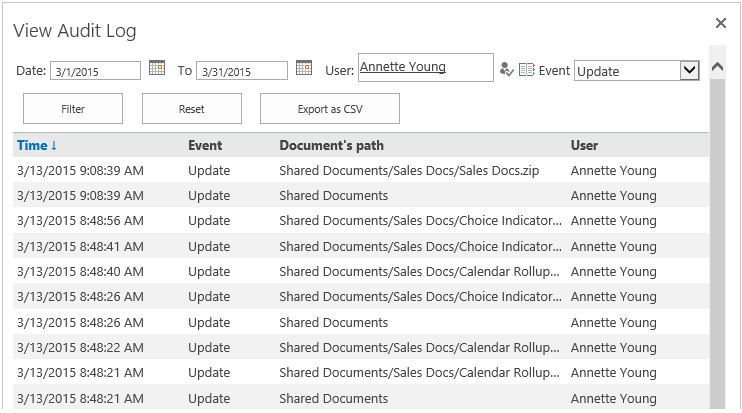Click the Document's path column header
This screenshot has height=413, width=742.
[331, 145]
